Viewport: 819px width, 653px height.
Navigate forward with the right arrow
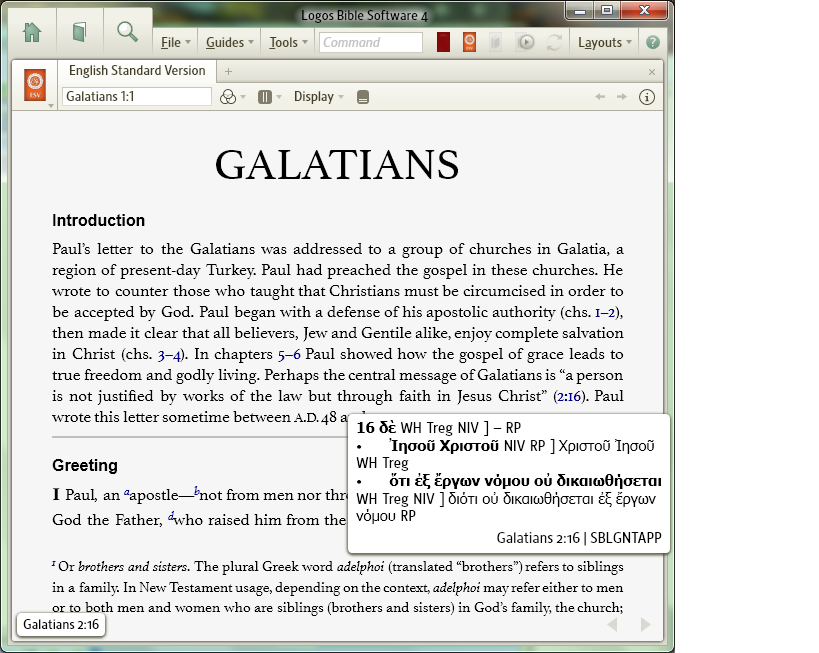pos(622,97)
